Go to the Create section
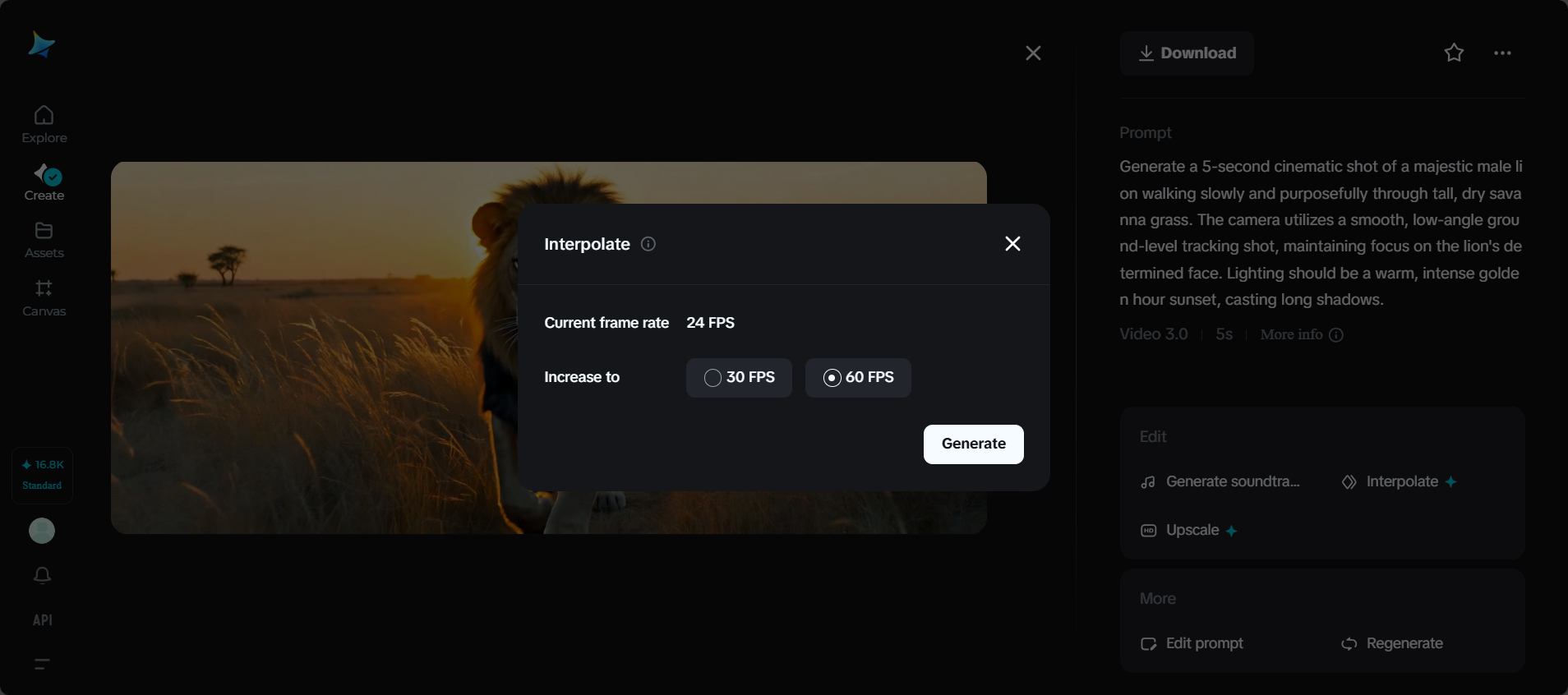Viewport: 1568px width, 695px height. point(44,182)
